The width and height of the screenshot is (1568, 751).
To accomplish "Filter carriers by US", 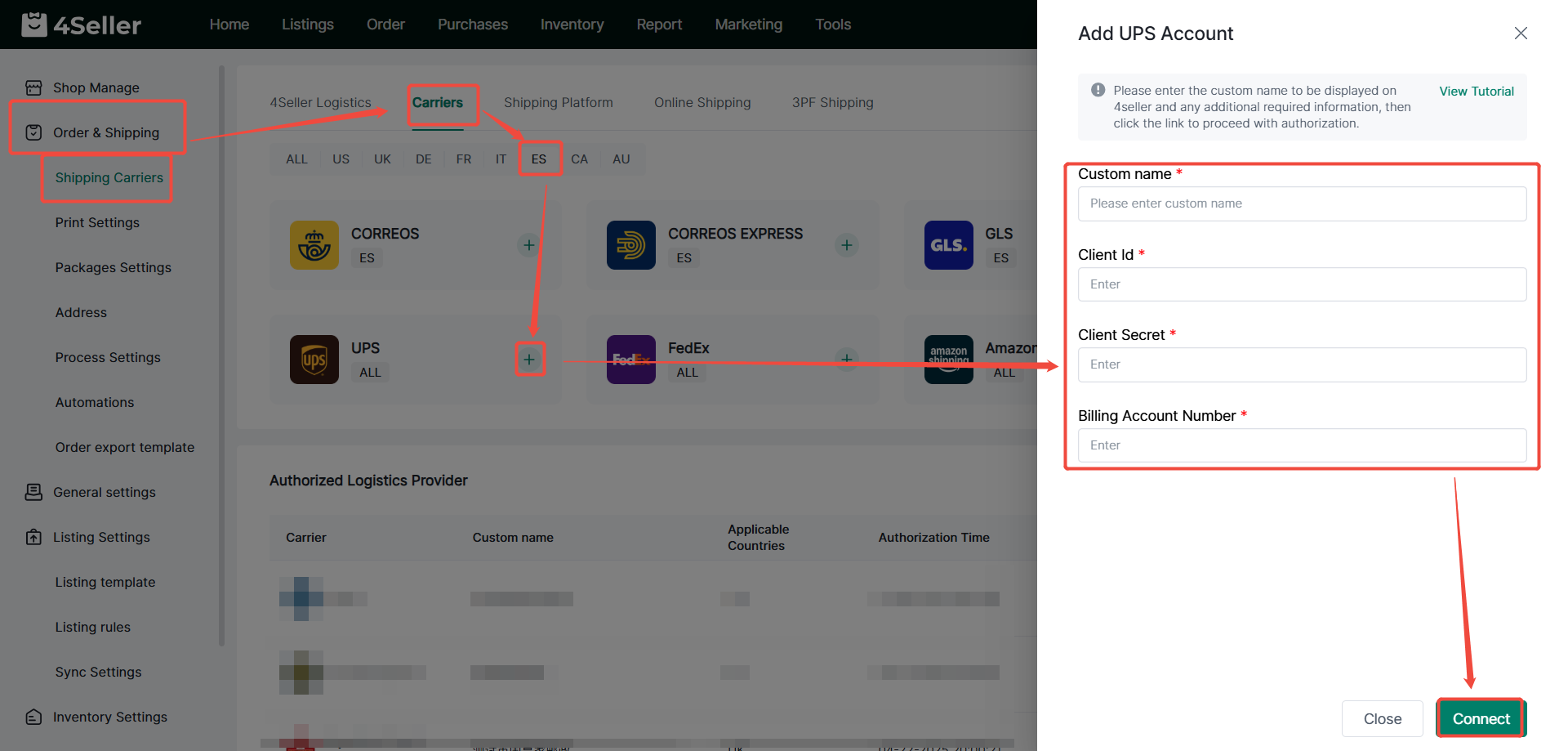I will [341, 159].
